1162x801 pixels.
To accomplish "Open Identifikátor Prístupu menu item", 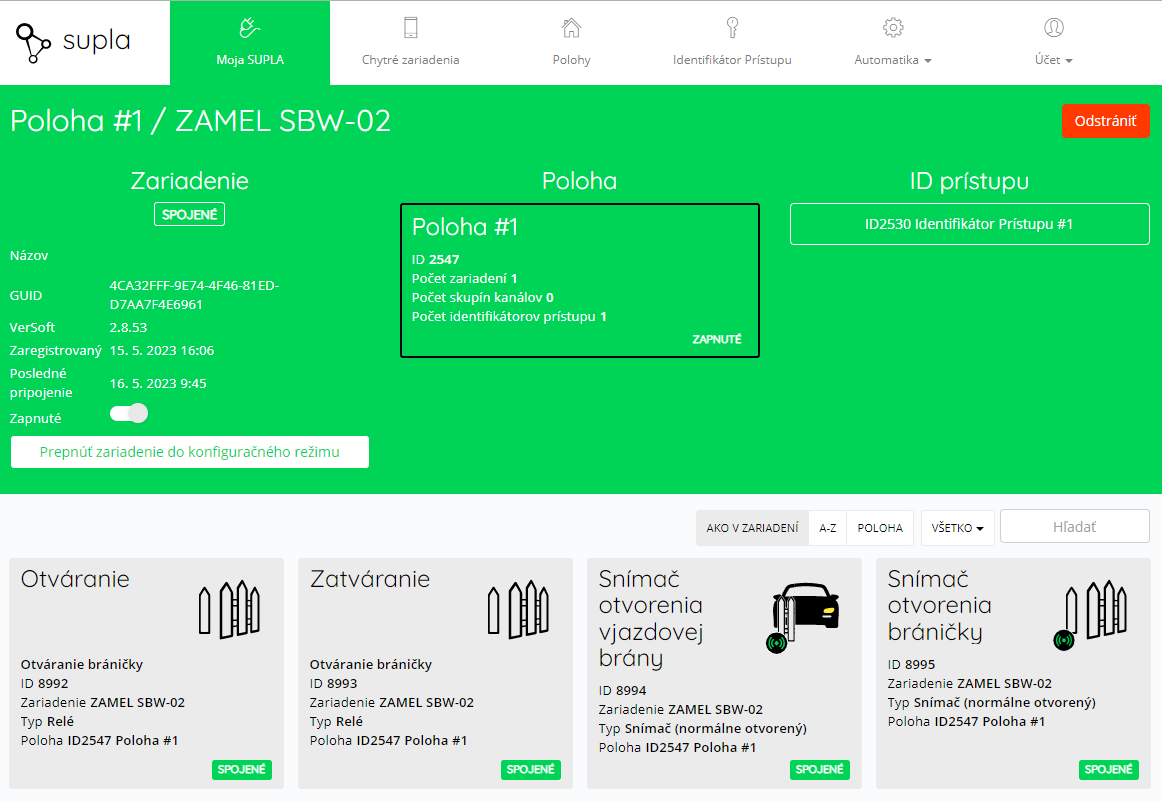I will (x=732, y=43).
